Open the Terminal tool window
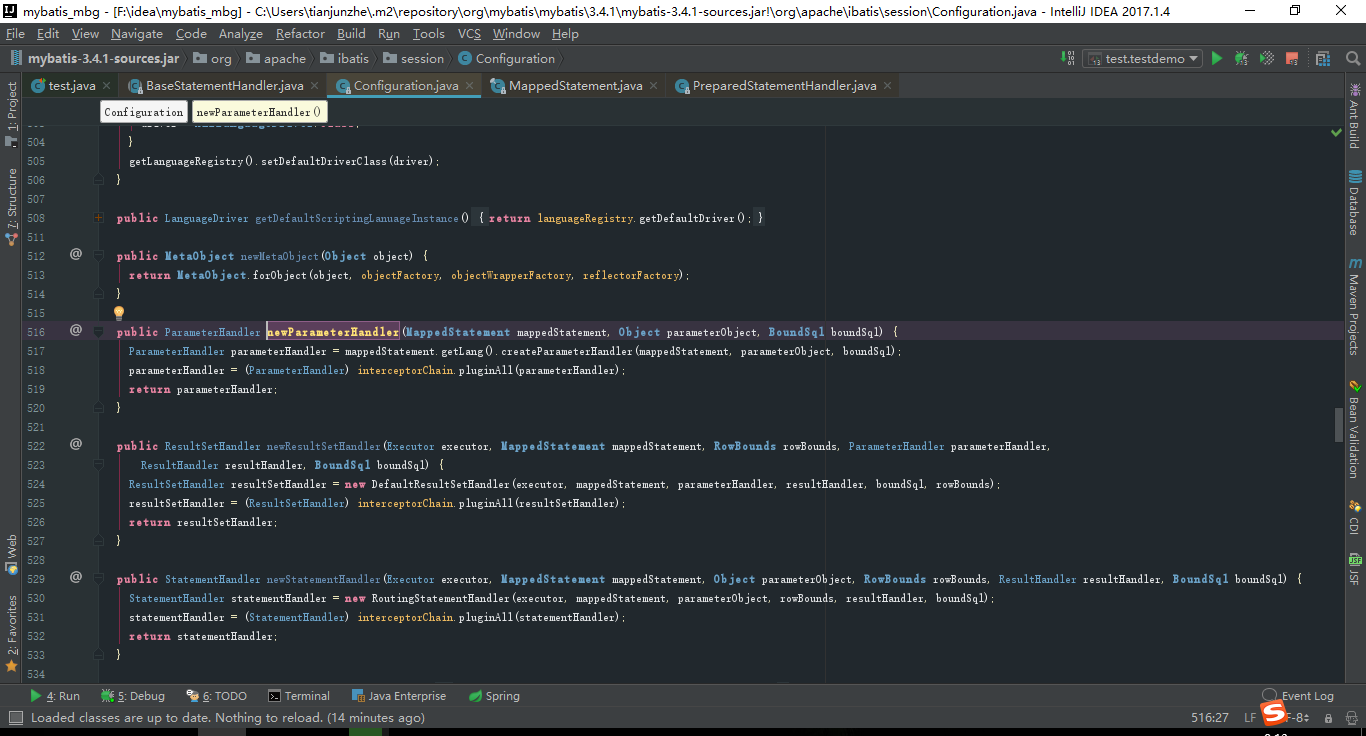1366x736 pixels. (299, 695)
